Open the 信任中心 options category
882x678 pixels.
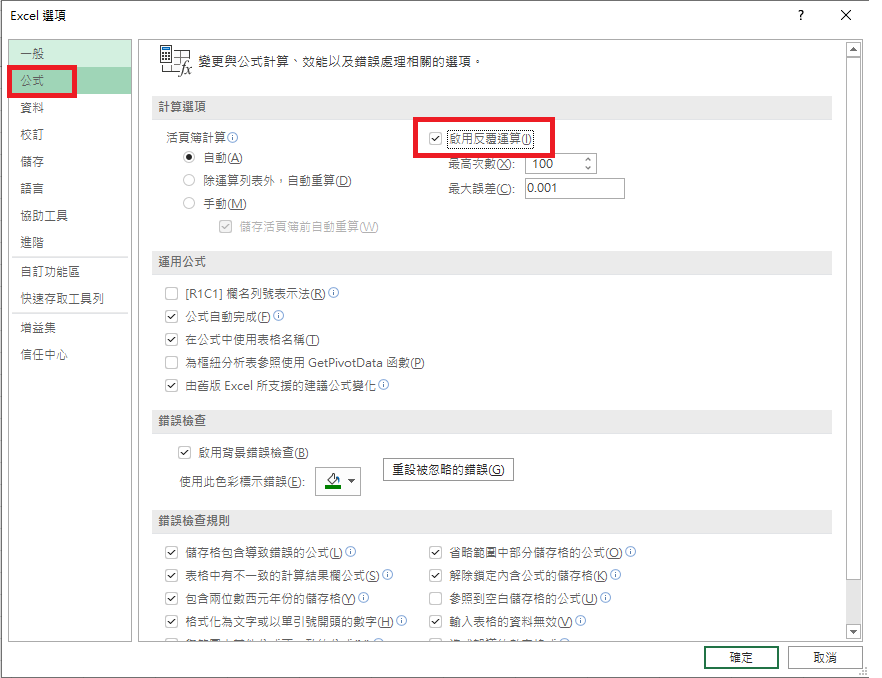tap(70, 354)
